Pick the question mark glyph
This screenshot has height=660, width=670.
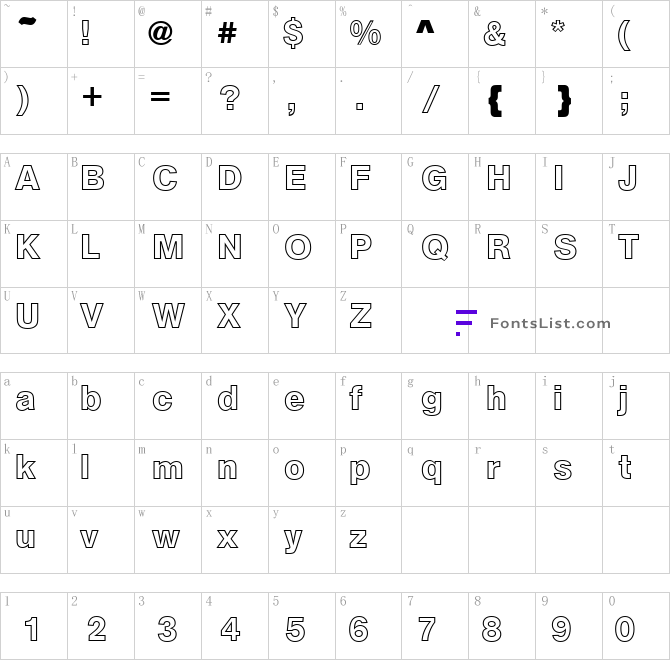coord(229,98)
